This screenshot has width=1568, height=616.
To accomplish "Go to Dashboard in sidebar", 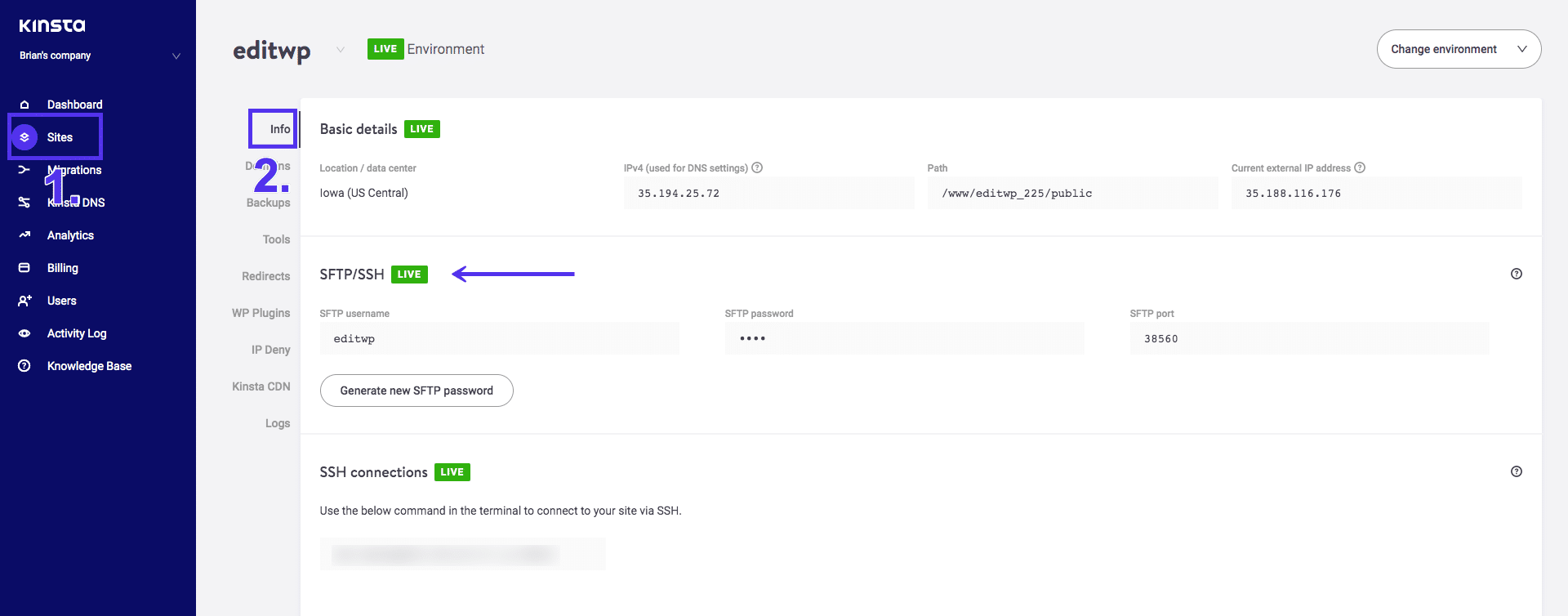I will [x=74, y=105].
